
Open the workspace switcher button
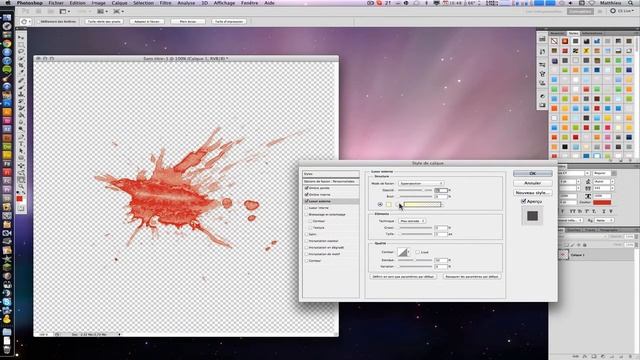580,11
